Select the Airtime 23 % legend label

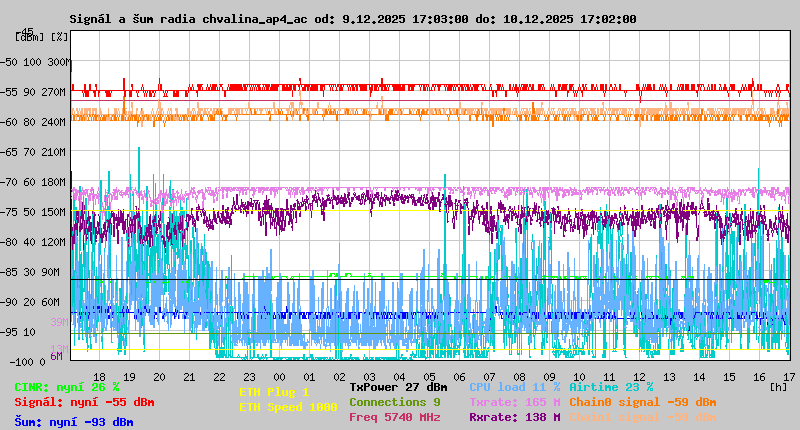[x=611, y=387]
